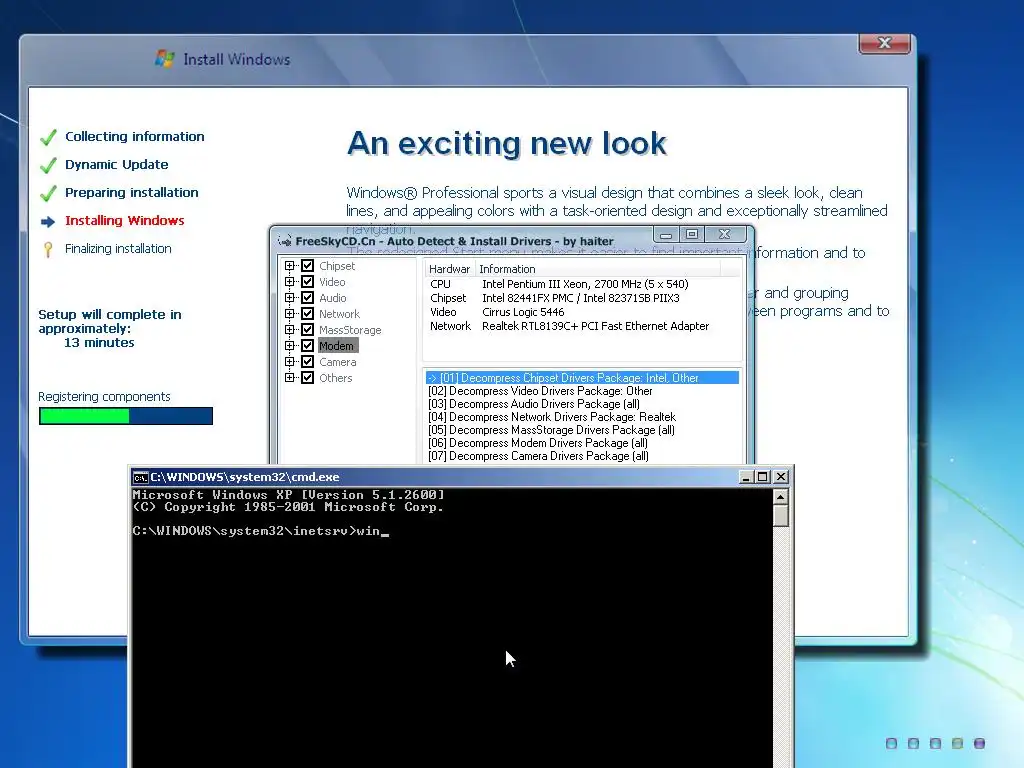Image resolution: width=1024 pixels, height=768 pixels.
Task: Click the cmd.exe scrollbar up arrow
Action: [x=780, y=497]
